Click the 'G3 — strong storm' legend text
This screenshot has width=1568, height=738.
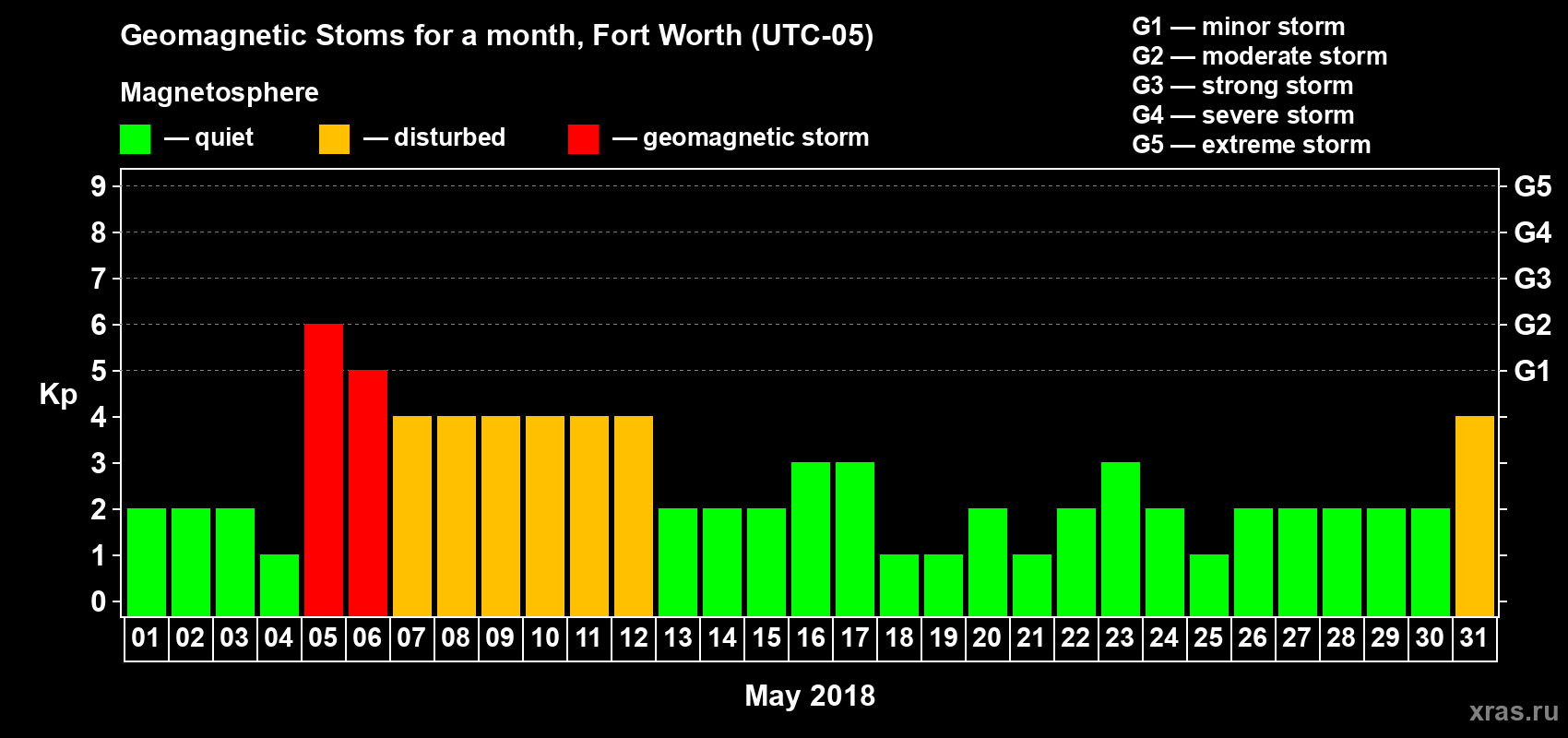(1243, 86)
